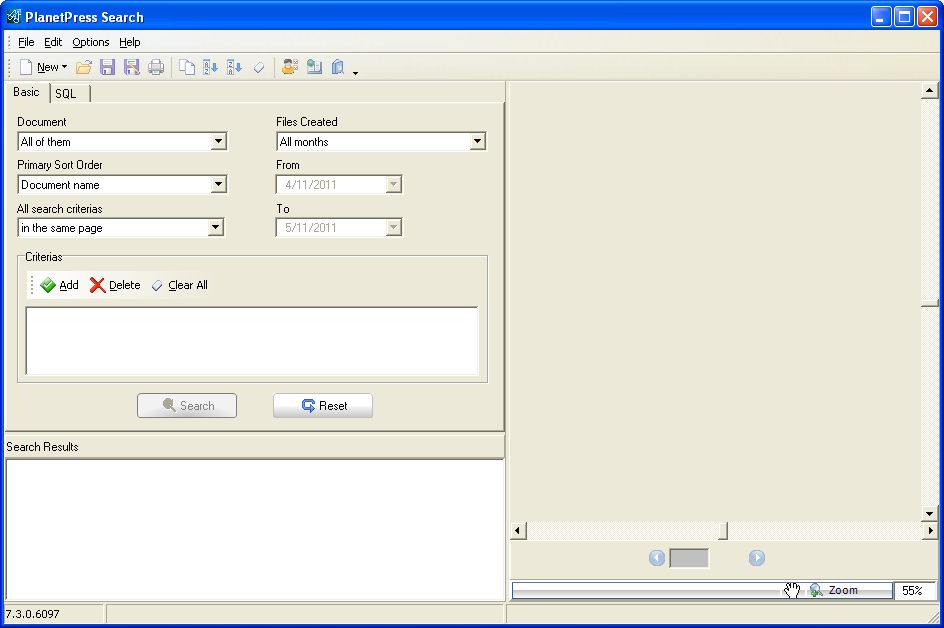Click the horizontal scrollbar thumb in preview
Viewport: 944px width, 628px height.
point(723,530)
